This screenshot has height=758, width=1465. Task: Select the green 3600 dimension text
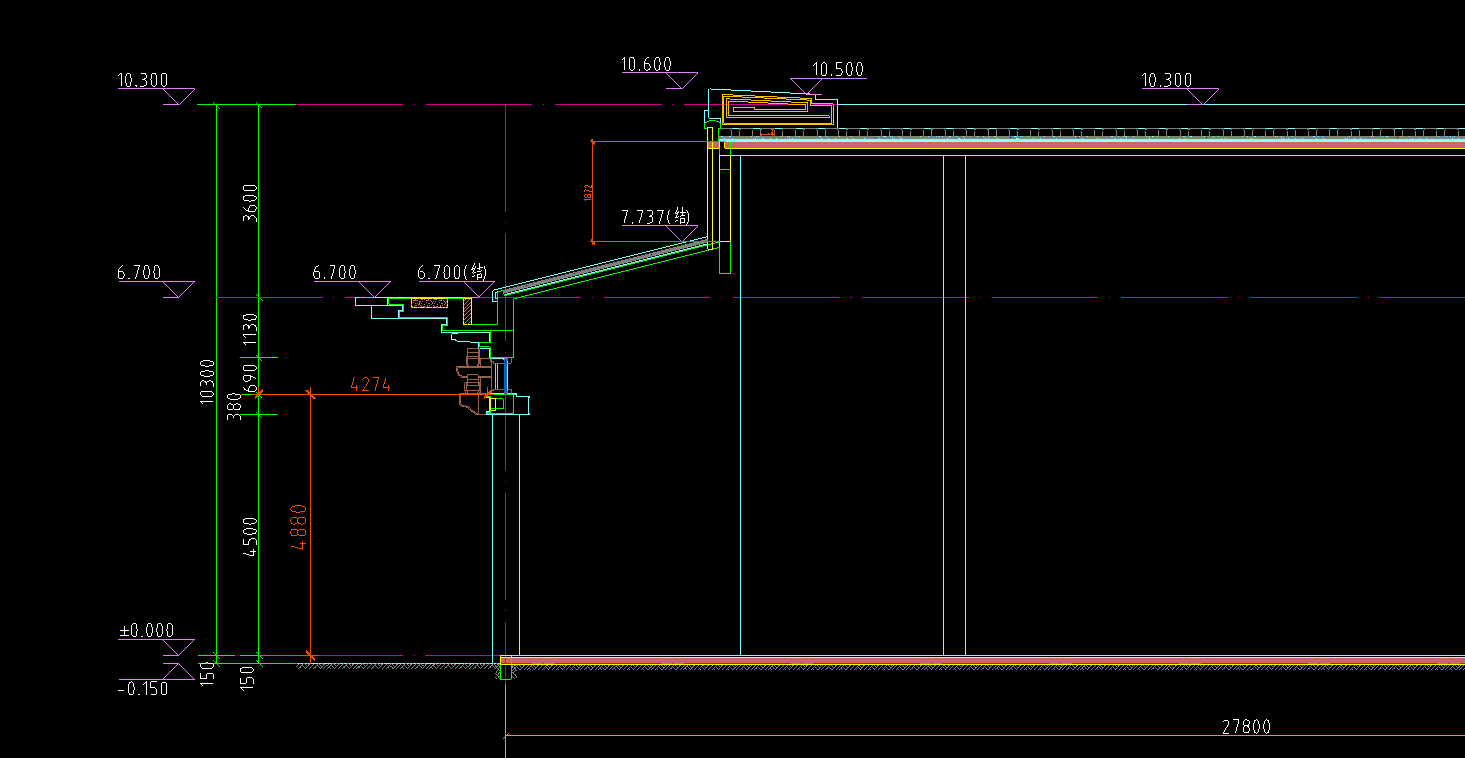[250, 203]
